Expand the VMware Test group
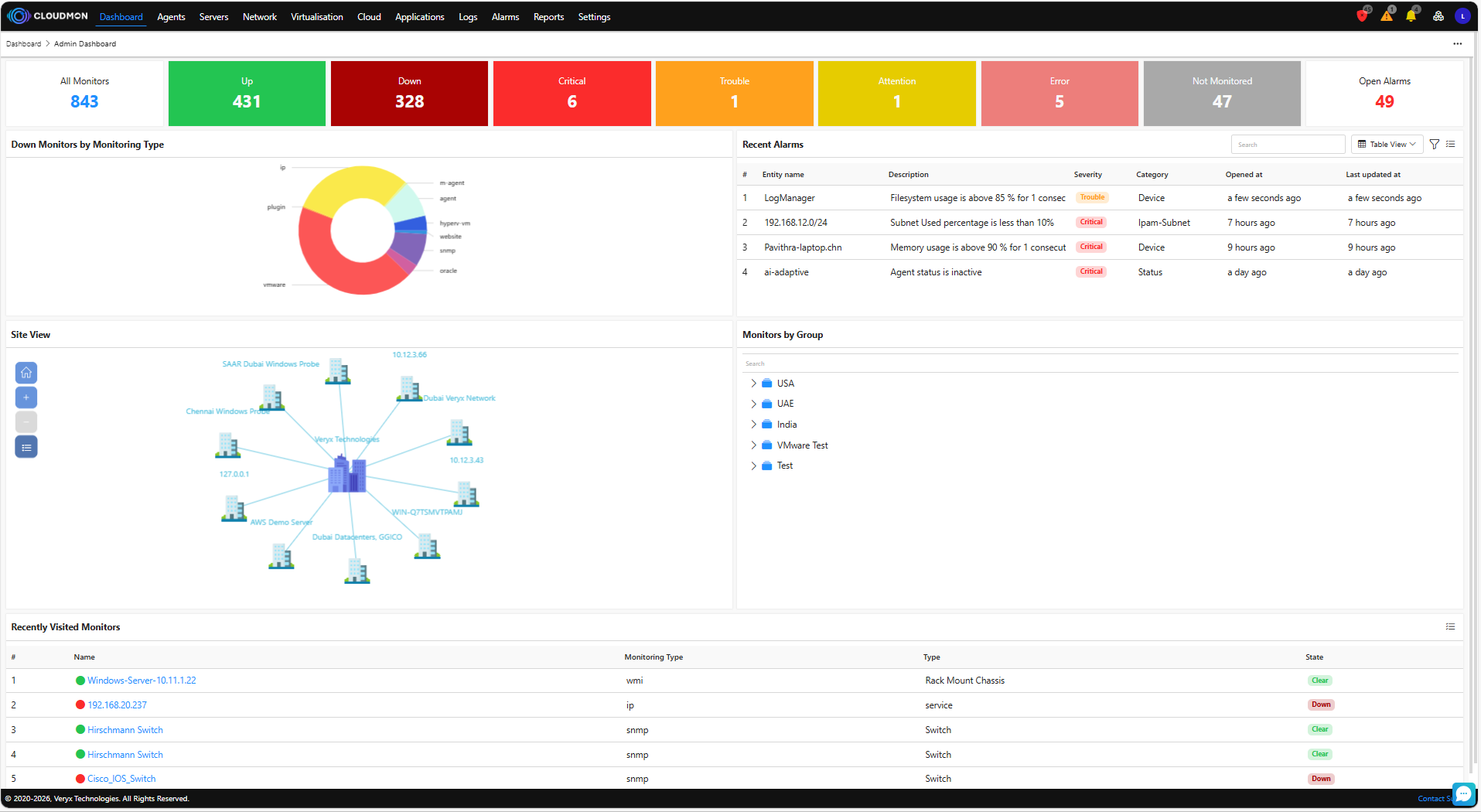This screenshot has height=812, width=1481. [x=754, y=445]
